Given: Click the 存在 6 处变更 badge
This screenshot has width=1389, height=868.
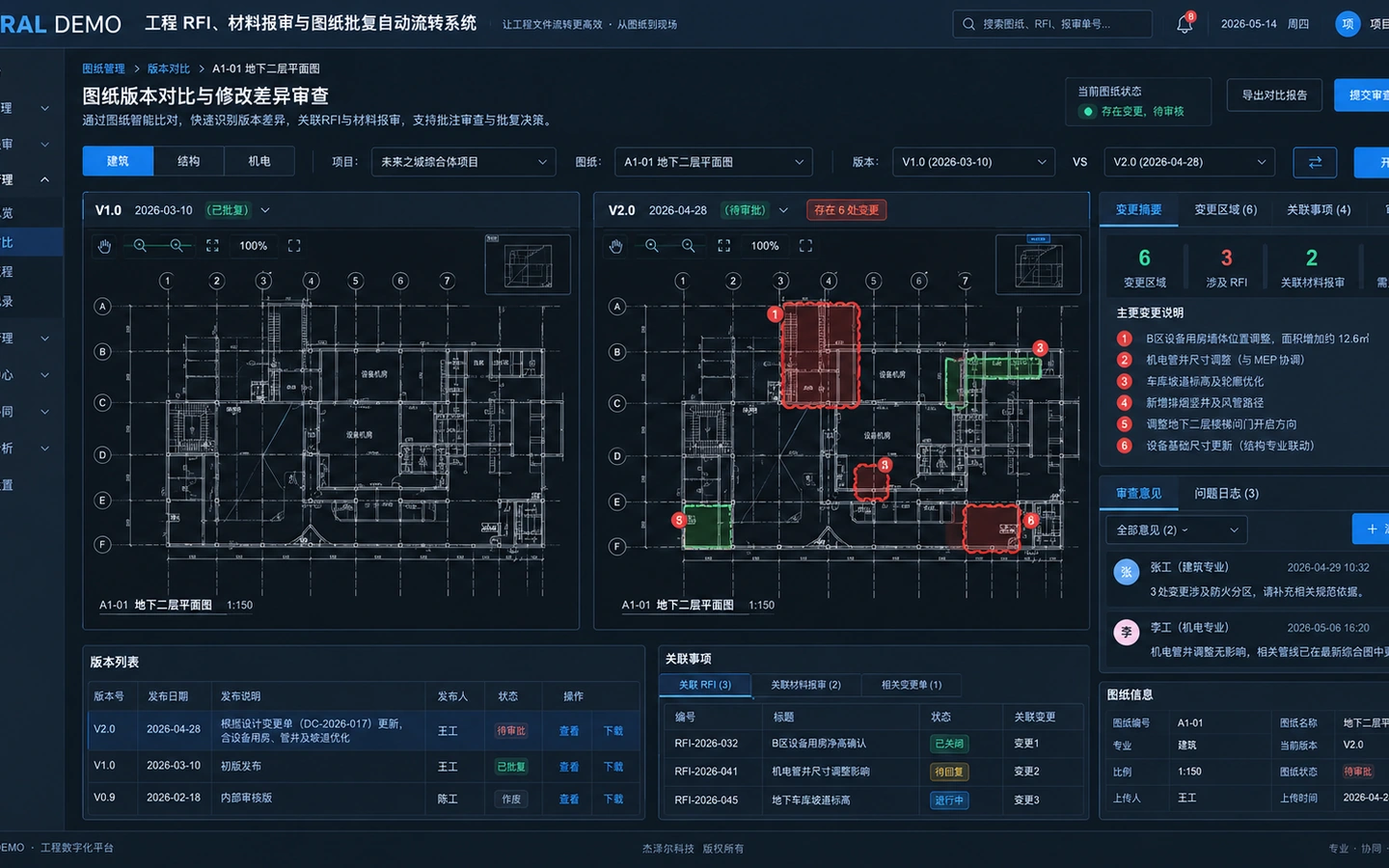Looking at the screenshot, I should [x=846, y=210].
